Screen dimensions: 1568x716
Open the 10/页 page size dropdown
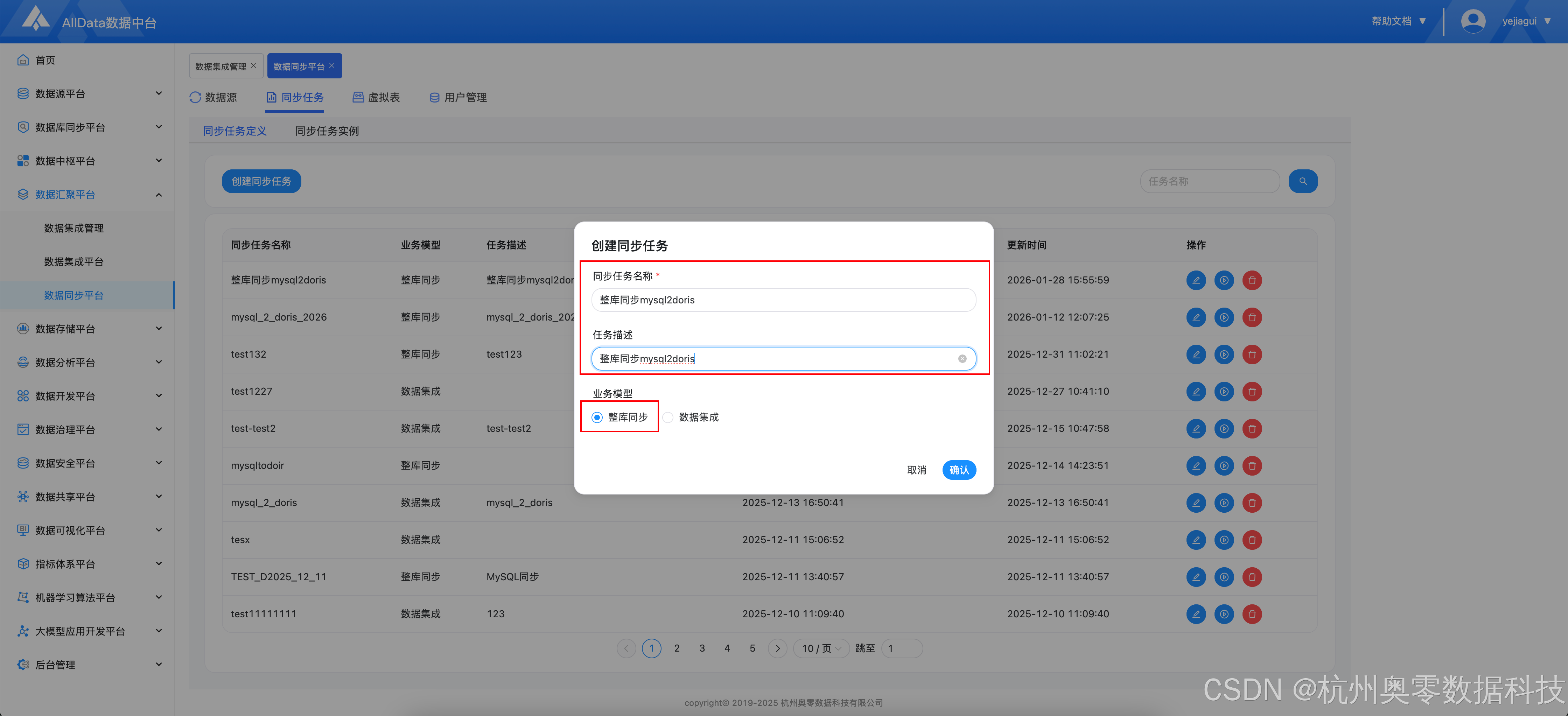point(820,648)
